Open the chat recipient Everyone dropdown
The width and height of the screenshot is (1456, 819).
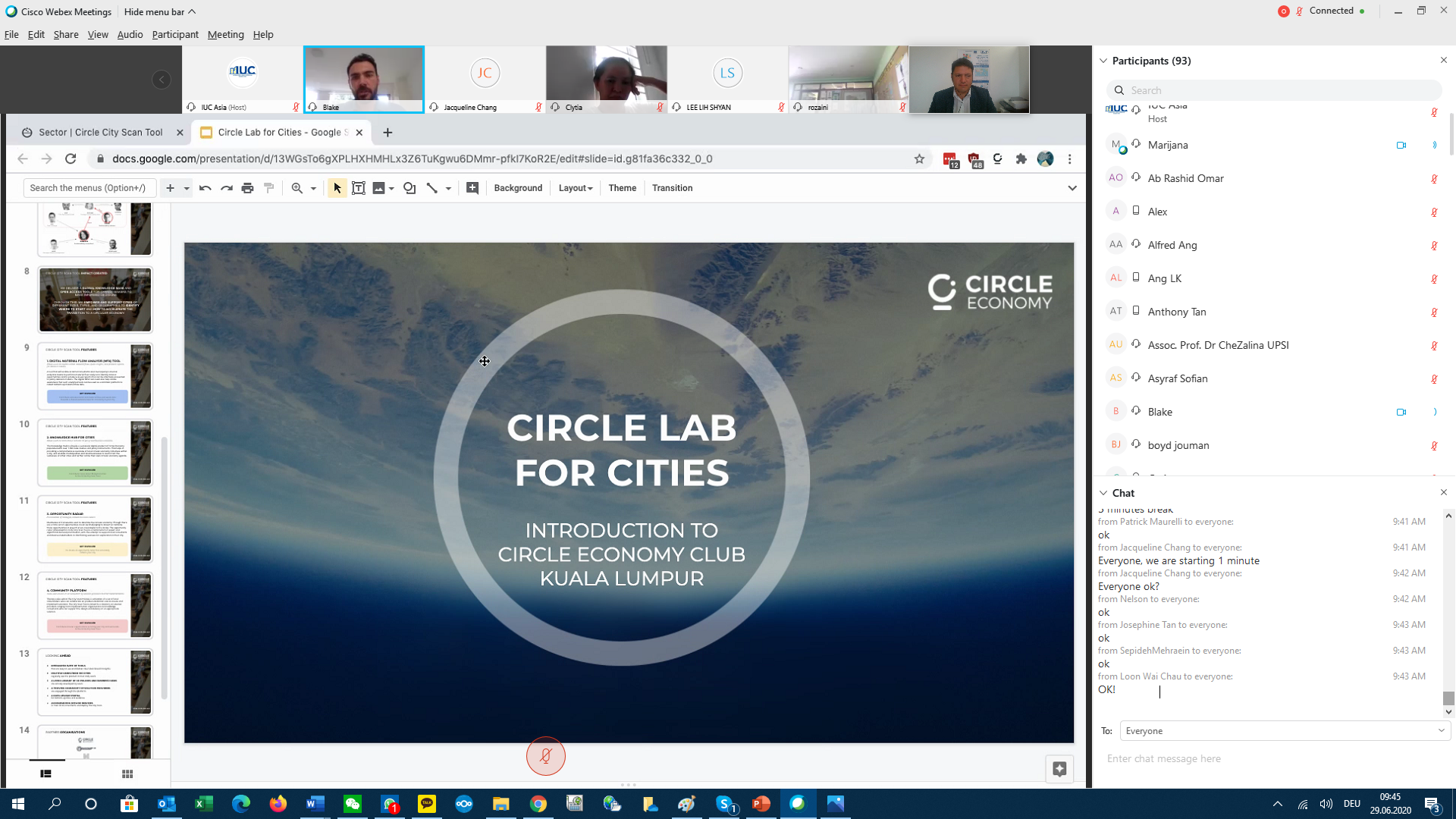click(1285, 731)
